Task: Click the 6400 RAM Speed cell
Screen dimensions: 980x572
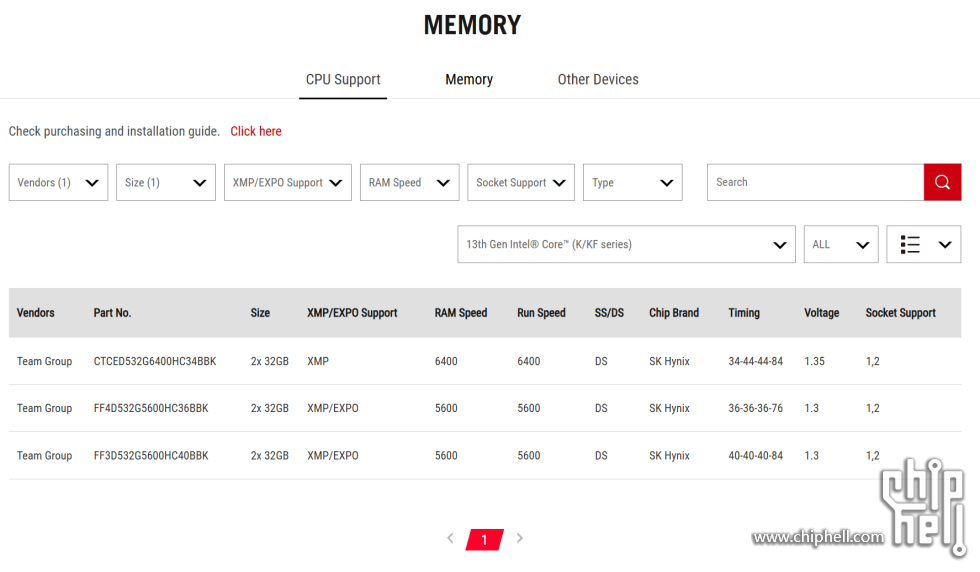Action: (x=446, y=361)
